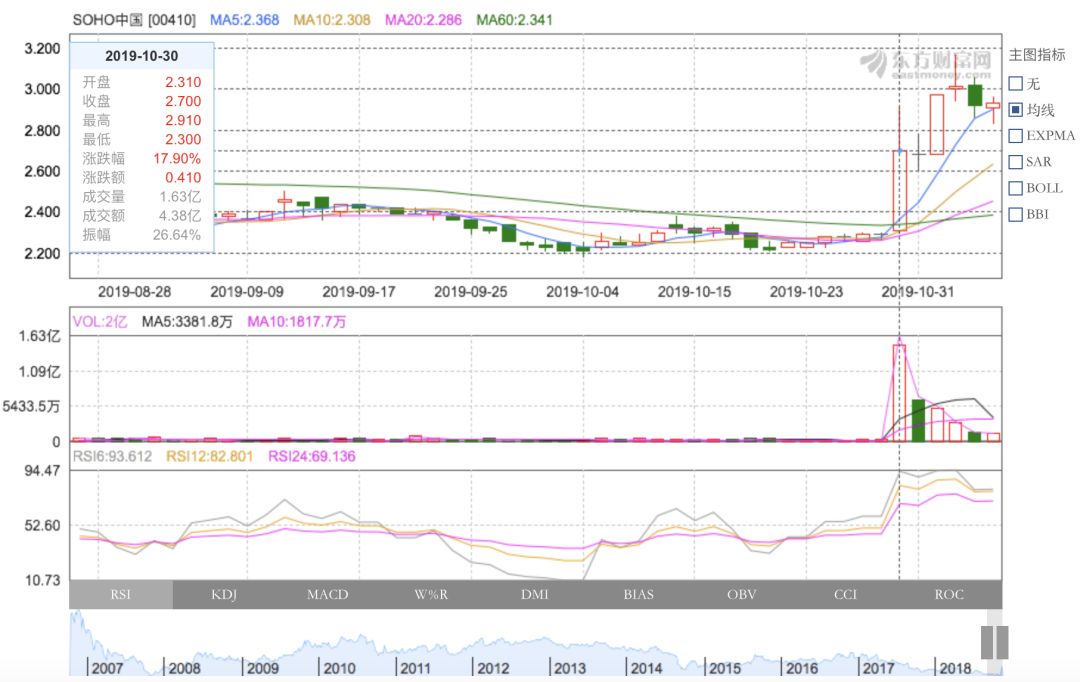The height and width of the screenshot is (682, 1080).
Task: Click the VOL:2亿 volume label
Action: 100,322
